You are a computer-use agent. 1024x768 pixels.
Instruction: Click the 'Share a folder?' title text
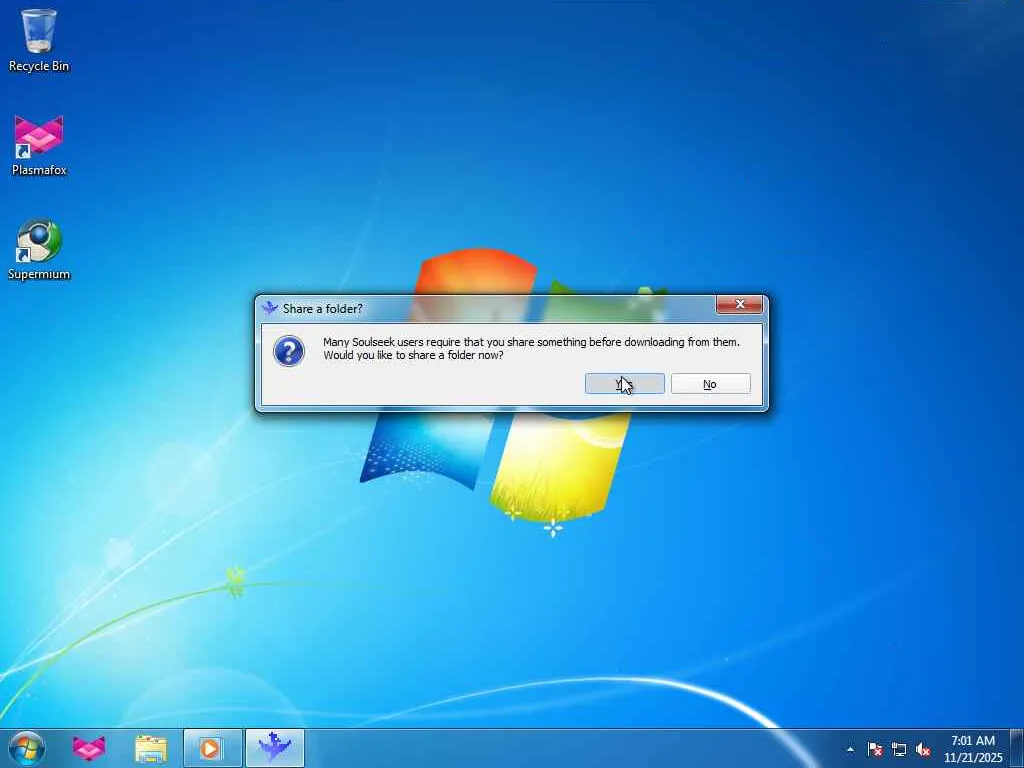tap(323, 308)
